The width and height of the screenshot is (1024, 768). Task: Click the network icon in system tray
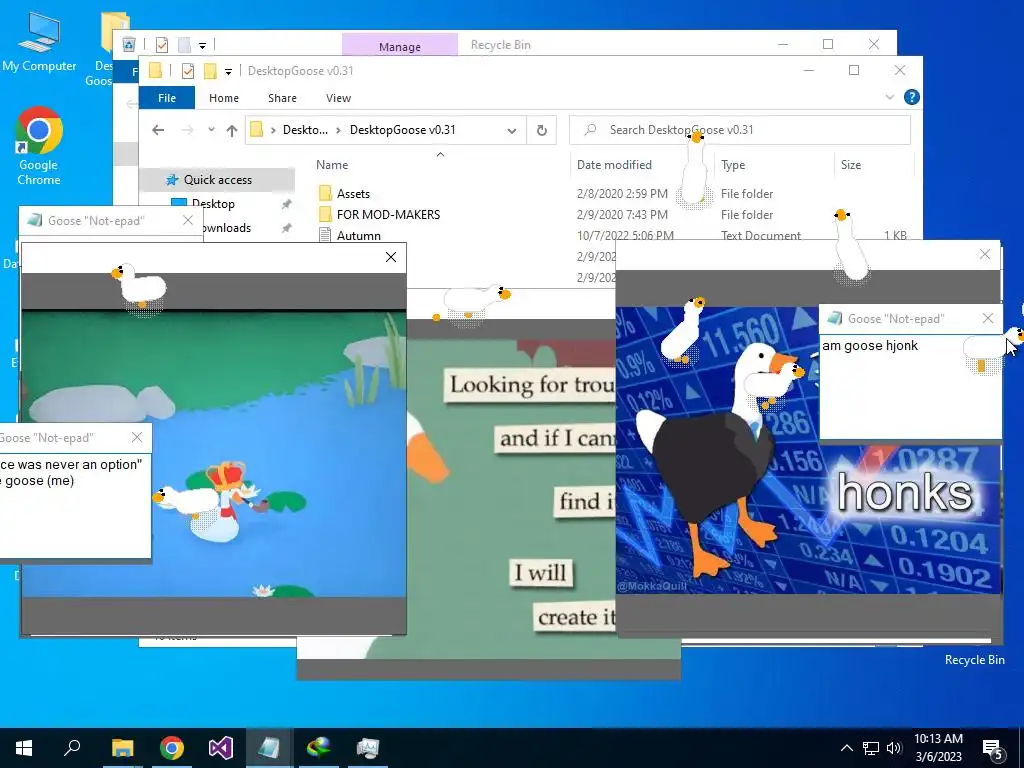[871, 748]
